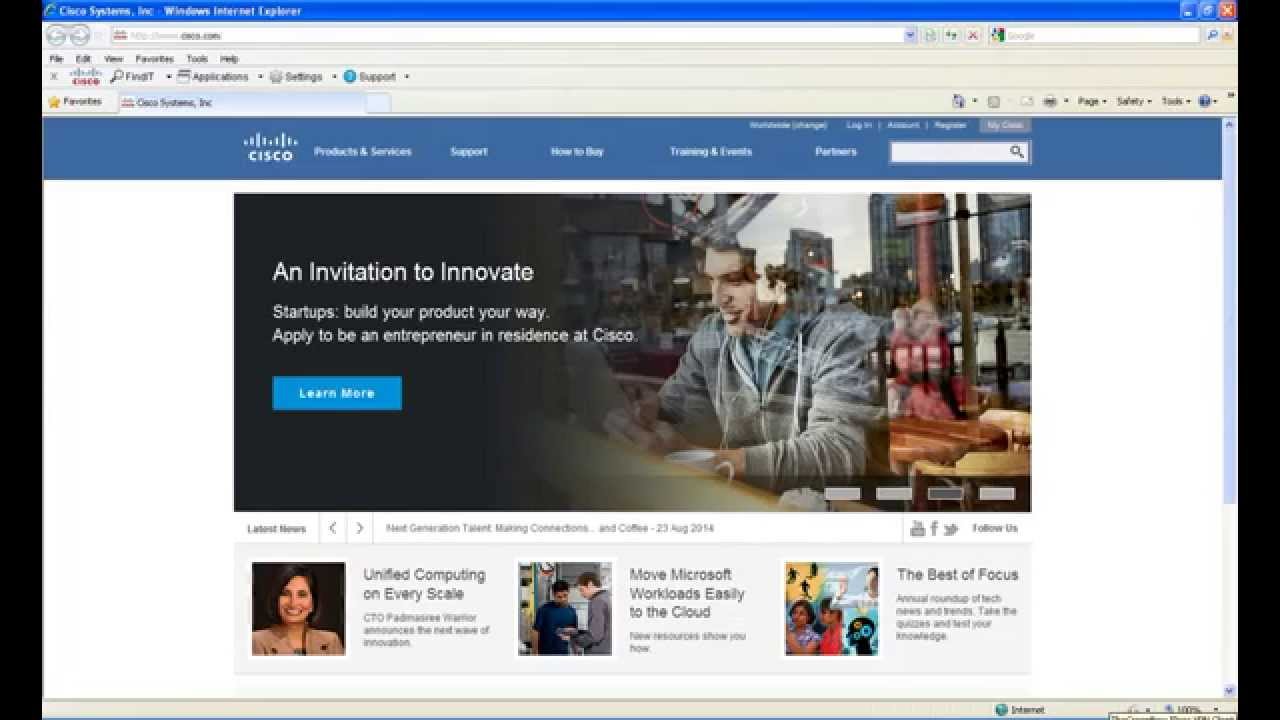
Task: Click the Twitter icon next to Follow Us
Action: pos(950,528)
